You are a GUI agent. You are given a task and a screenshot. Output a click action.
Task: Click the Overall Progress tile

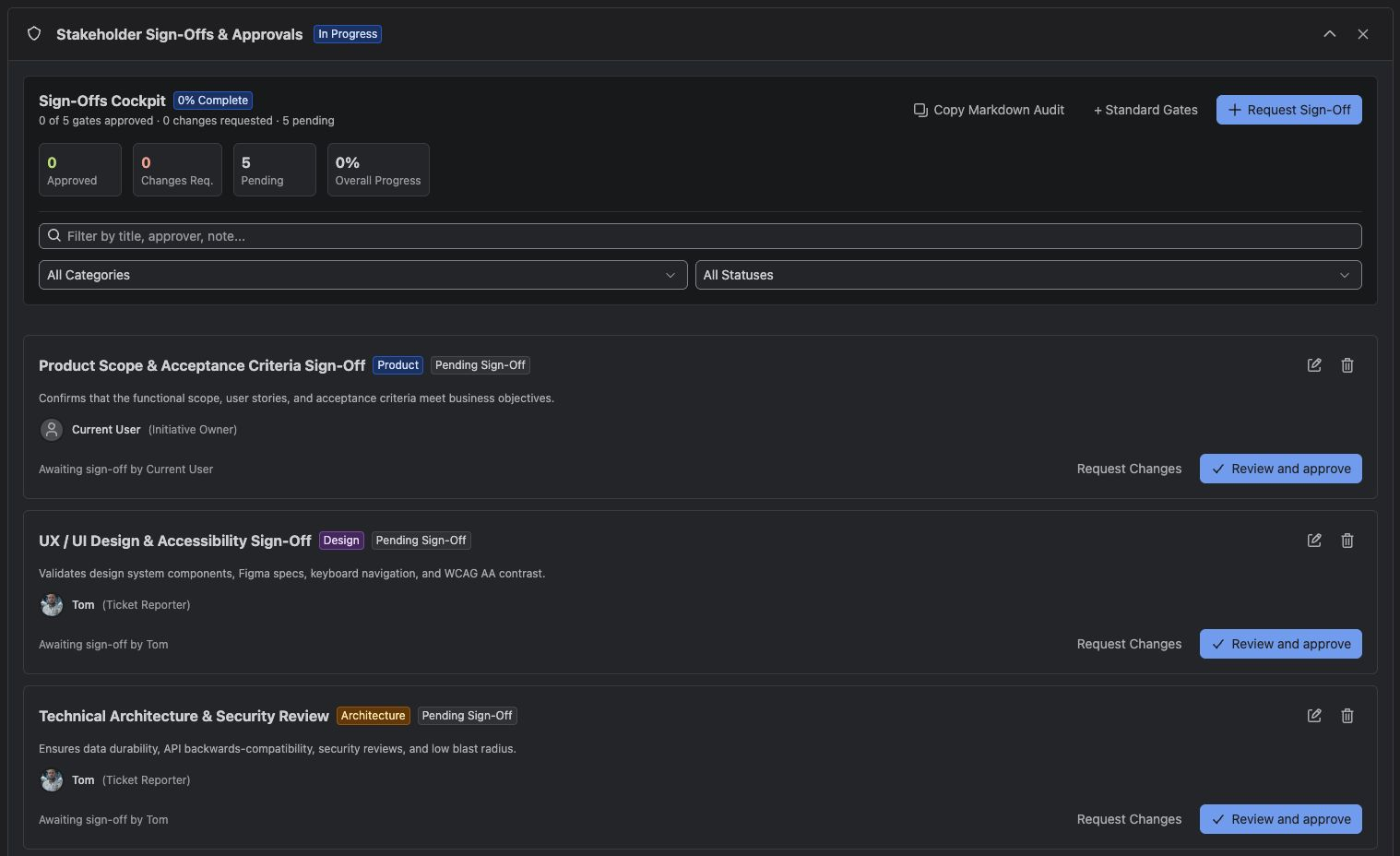coord(378,170)
